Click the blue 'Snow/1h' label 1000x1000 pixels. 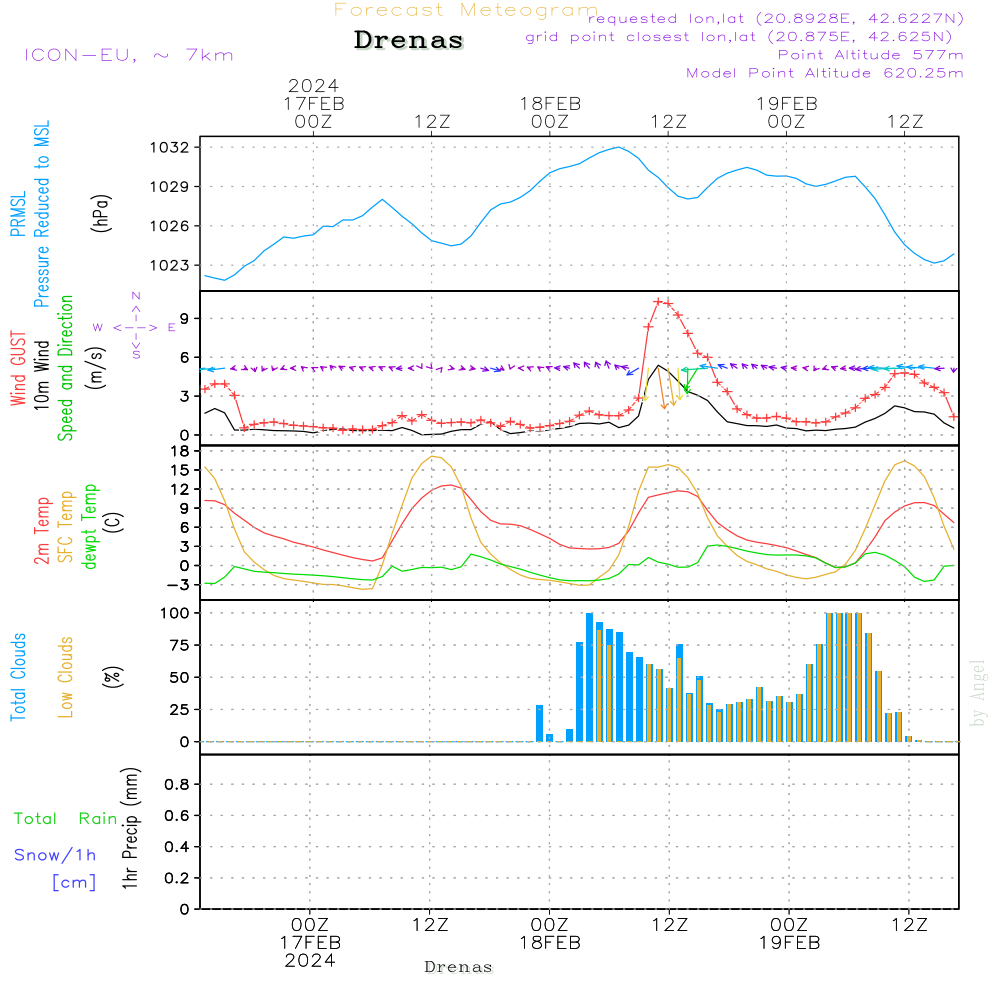tap(55, 855)
